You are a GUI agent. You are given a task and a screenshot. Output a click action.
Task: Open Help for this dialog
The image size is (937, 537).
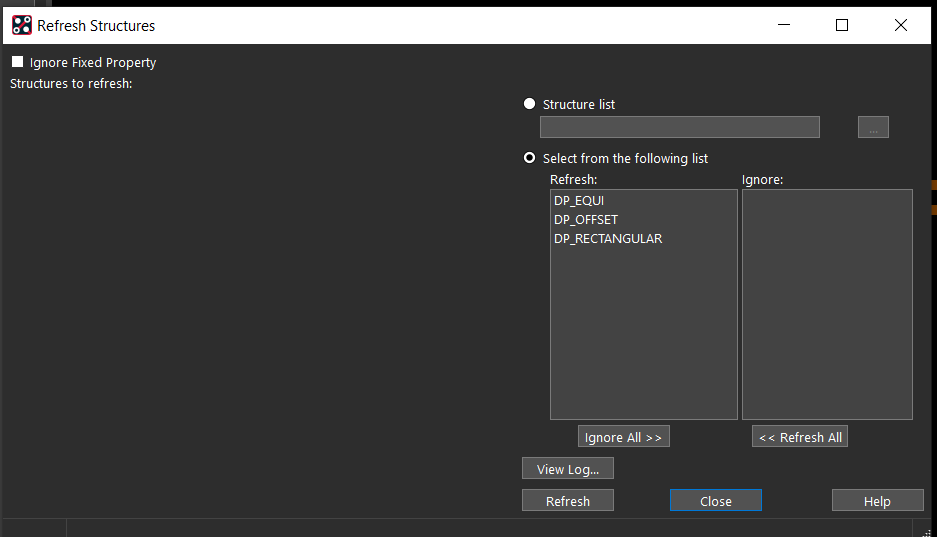(x=877, y=501)
